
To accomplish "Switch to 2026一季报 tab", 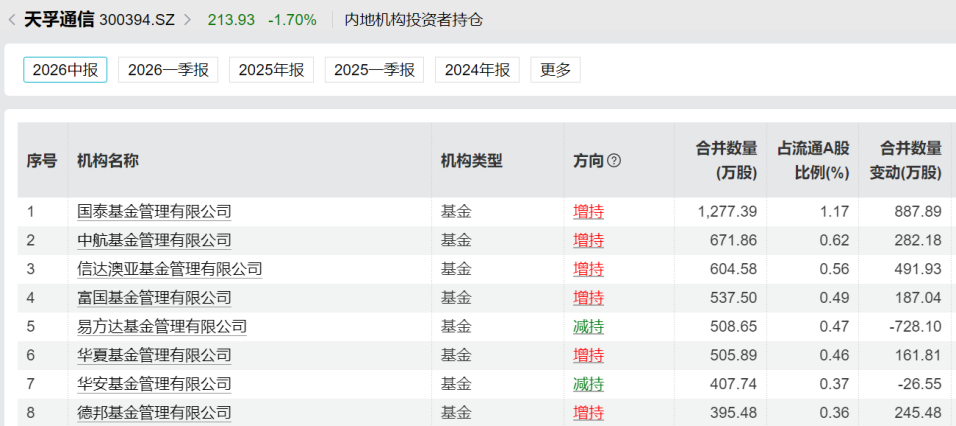I will pyautogui.click(x=168, y=70).
